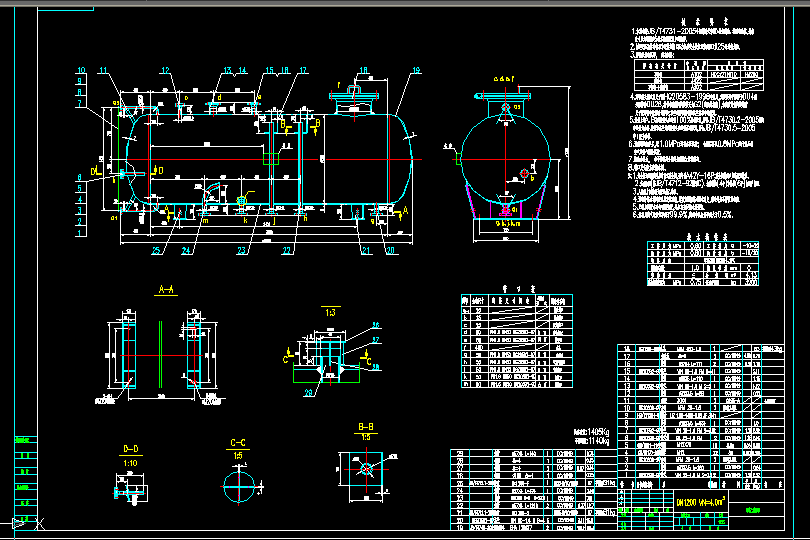Click the B-B section title text
The height and width of the screenshot is (540, 810).
point(367,426)
